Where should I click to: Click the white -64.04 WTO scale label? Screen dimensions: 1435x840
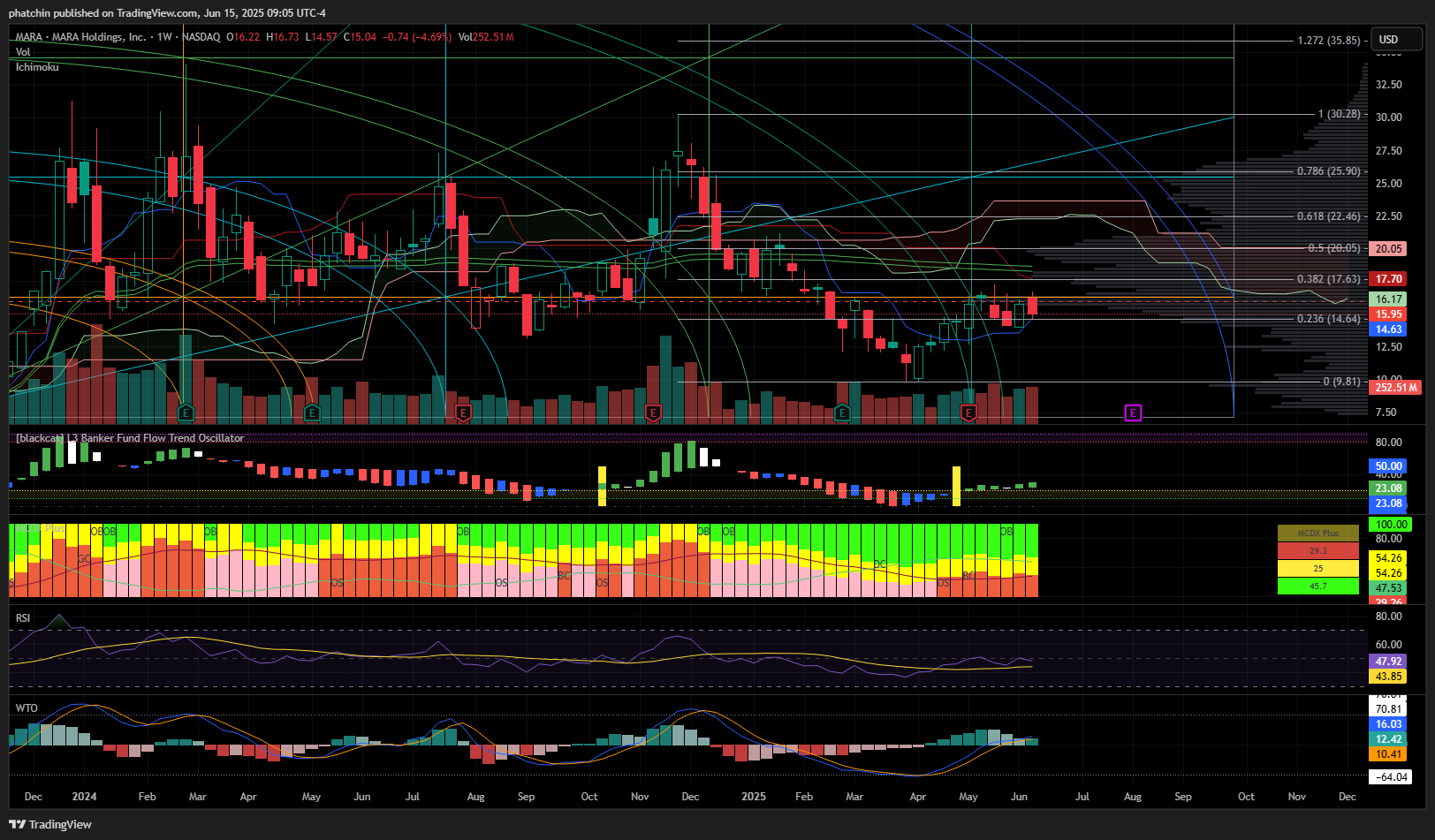click(x=1391, y=777)
